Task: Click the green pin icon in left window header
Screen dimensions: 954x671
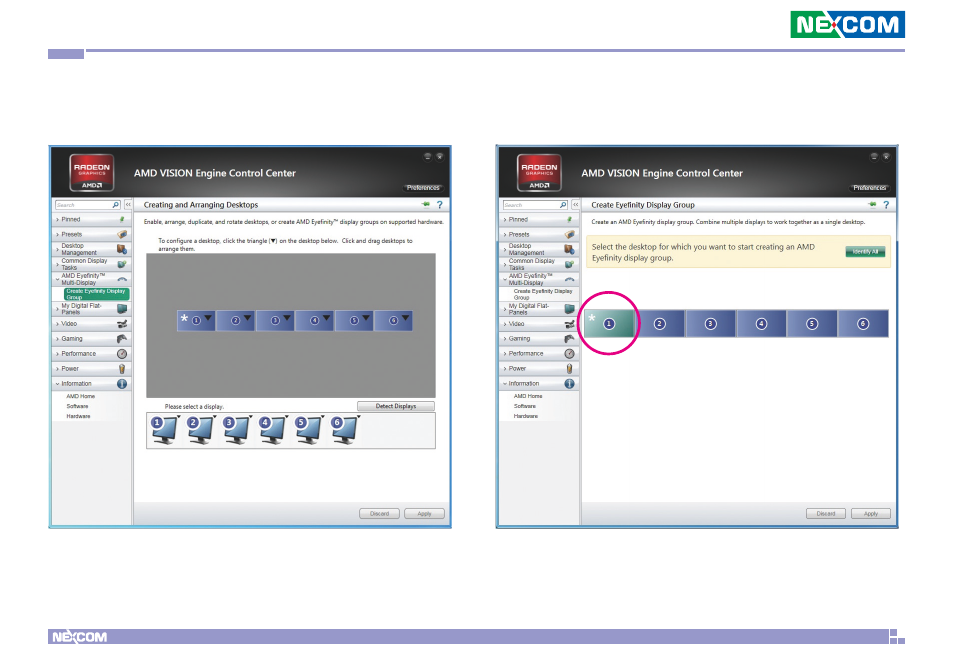Action: (426, 204)
